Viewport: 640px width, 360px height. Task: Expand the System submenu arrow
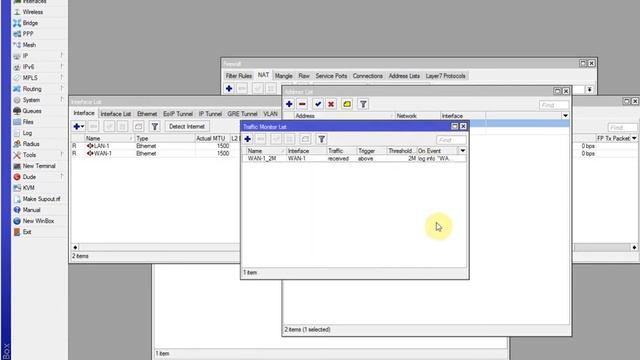coord(62,100)
